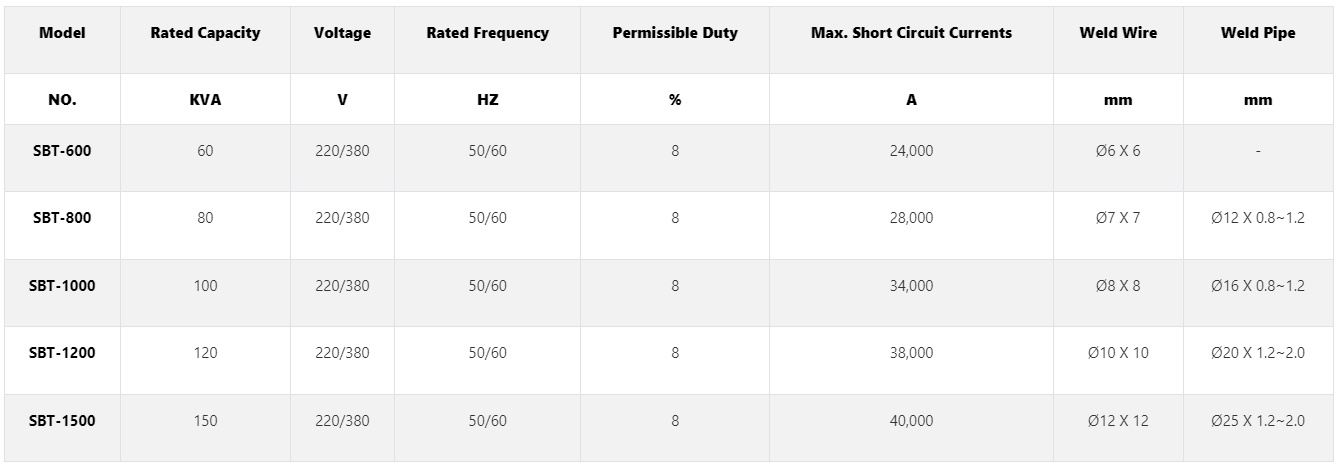
Task: Select the 40,000 current value
Action: [x=911, y=420]
